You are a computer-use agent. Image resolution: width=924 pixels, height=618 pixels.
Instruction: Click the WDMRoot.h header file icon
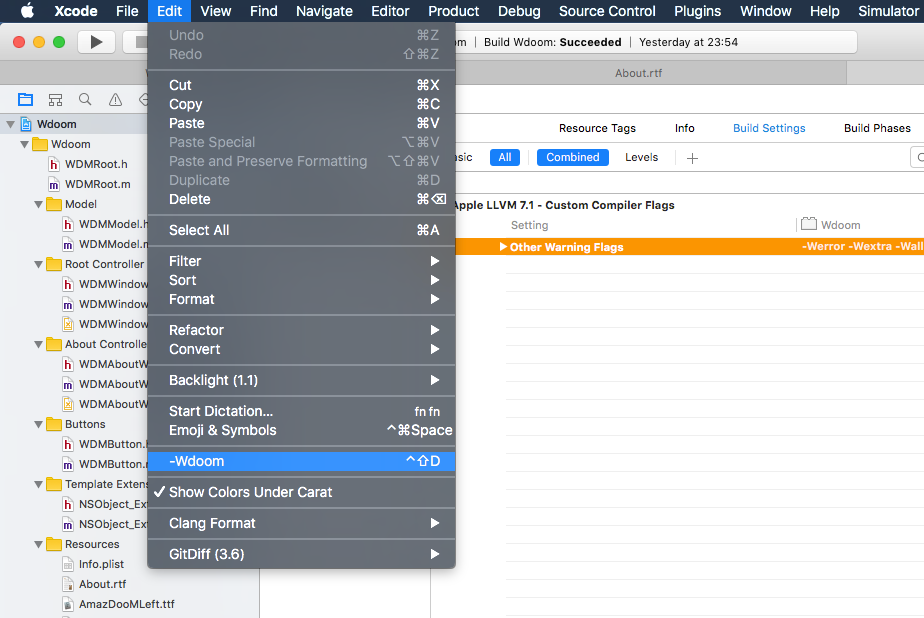click(x=54, y=164)
